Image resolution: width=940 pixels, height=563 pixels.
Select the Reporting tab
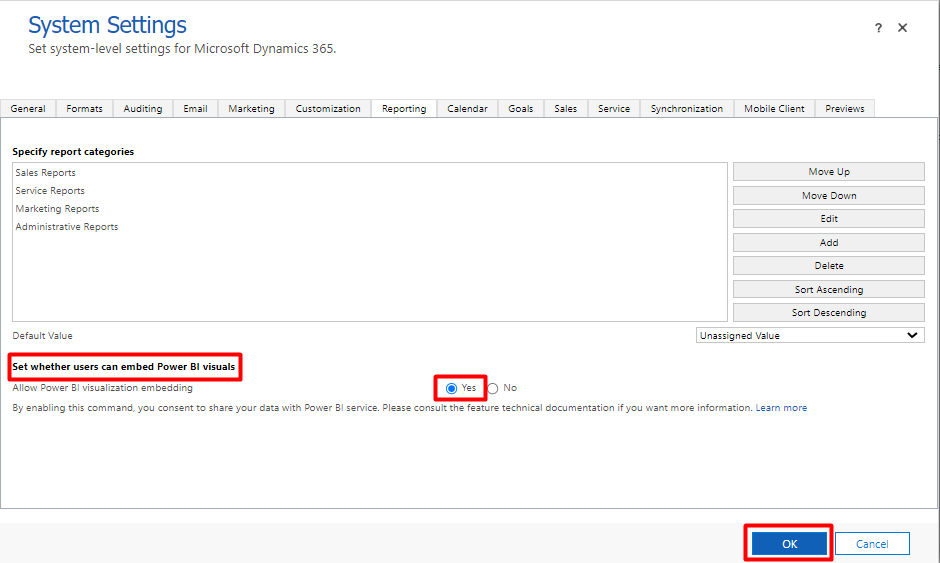tap(404, 109)
